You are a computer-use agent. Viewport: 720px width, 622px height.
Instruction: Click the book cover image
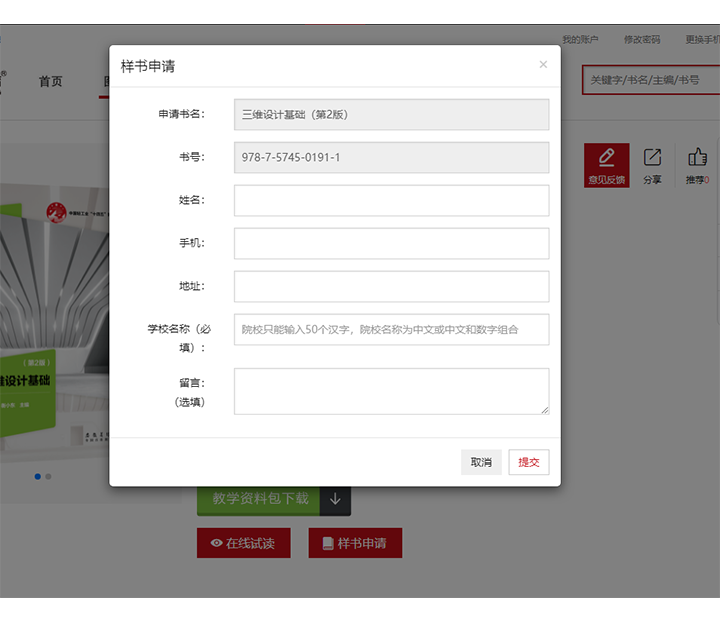coord(54,321)
